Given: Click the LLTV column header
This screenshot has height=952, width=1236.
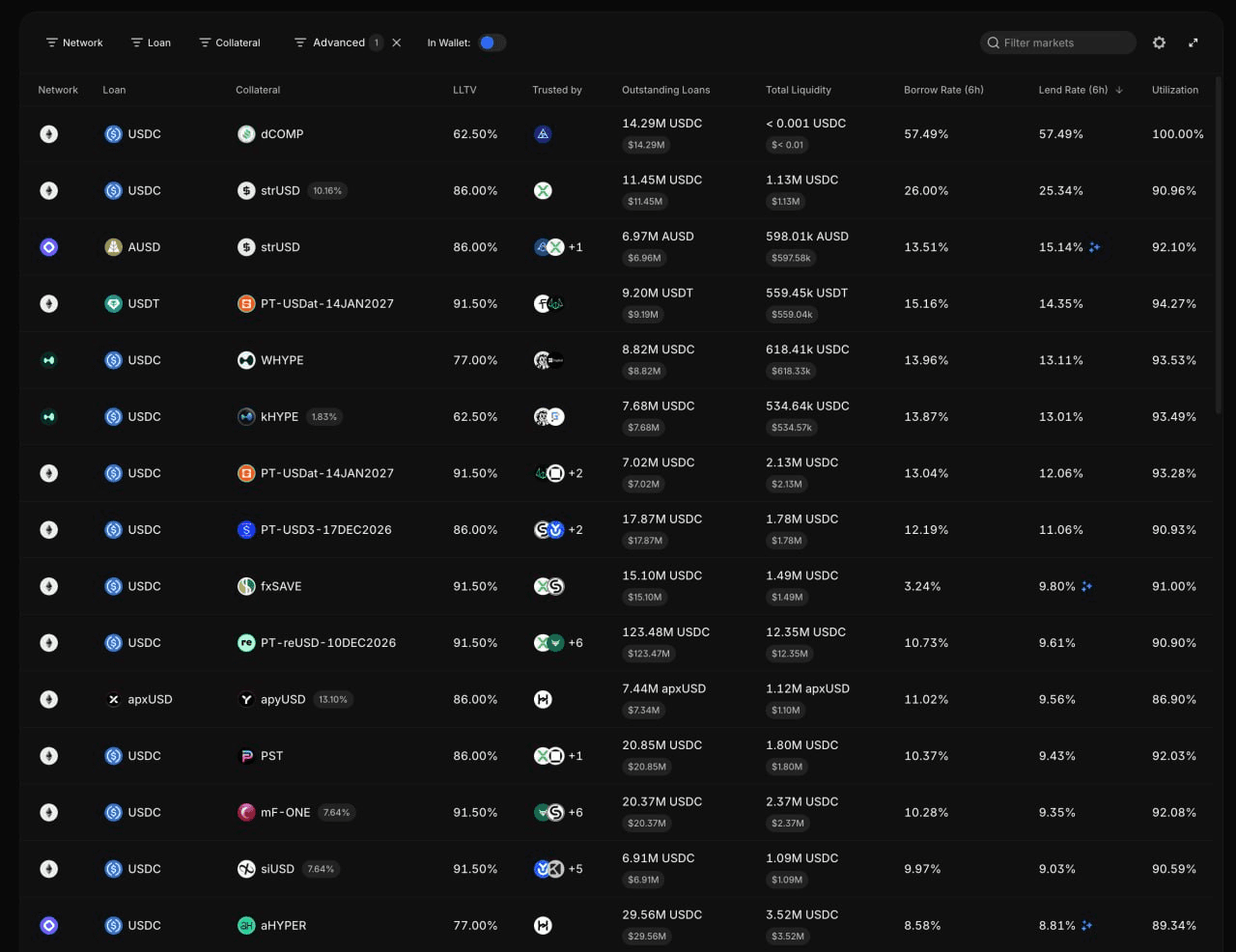Looking at the screenshot, I should [464, 90].
